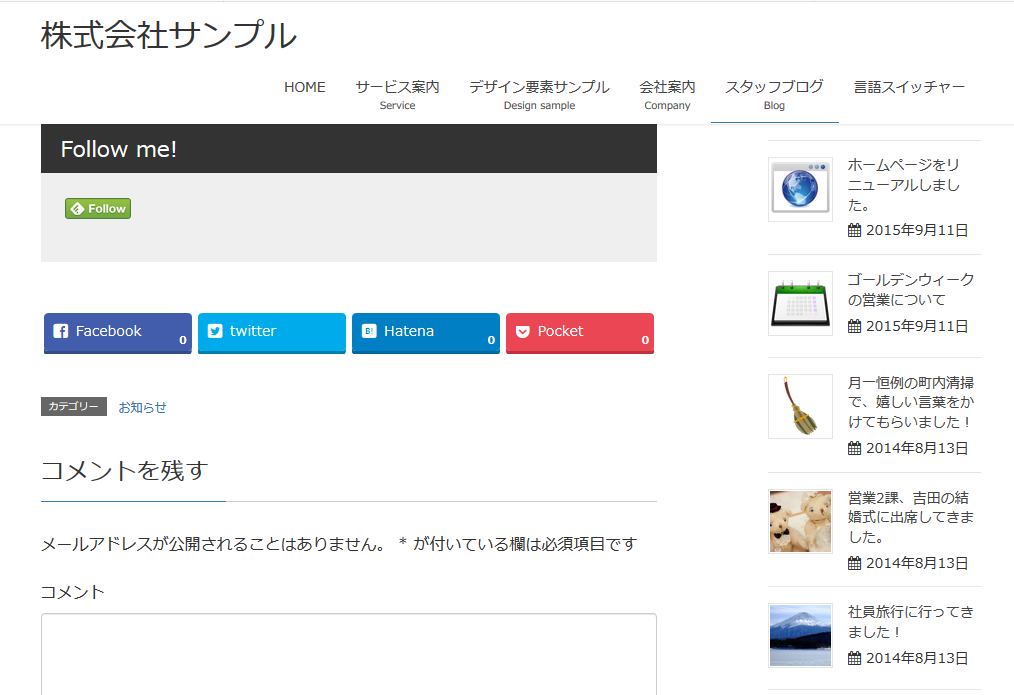Click the Follow me! heading
This screenshot has height=695, width=1014.
tap(119, 149)
